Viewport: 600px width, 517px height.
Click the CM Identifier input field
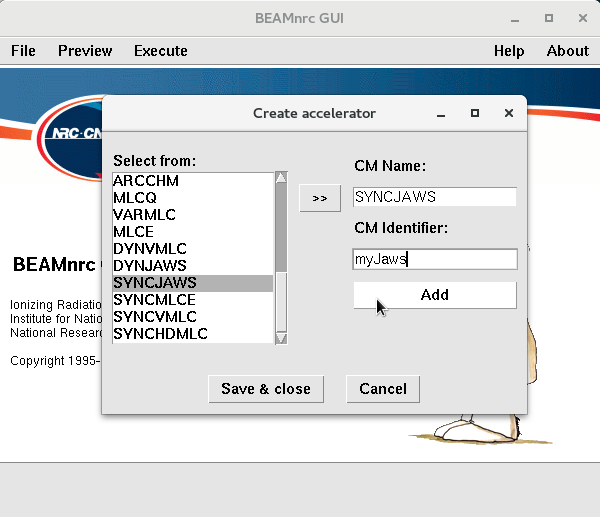pos(435,259)
